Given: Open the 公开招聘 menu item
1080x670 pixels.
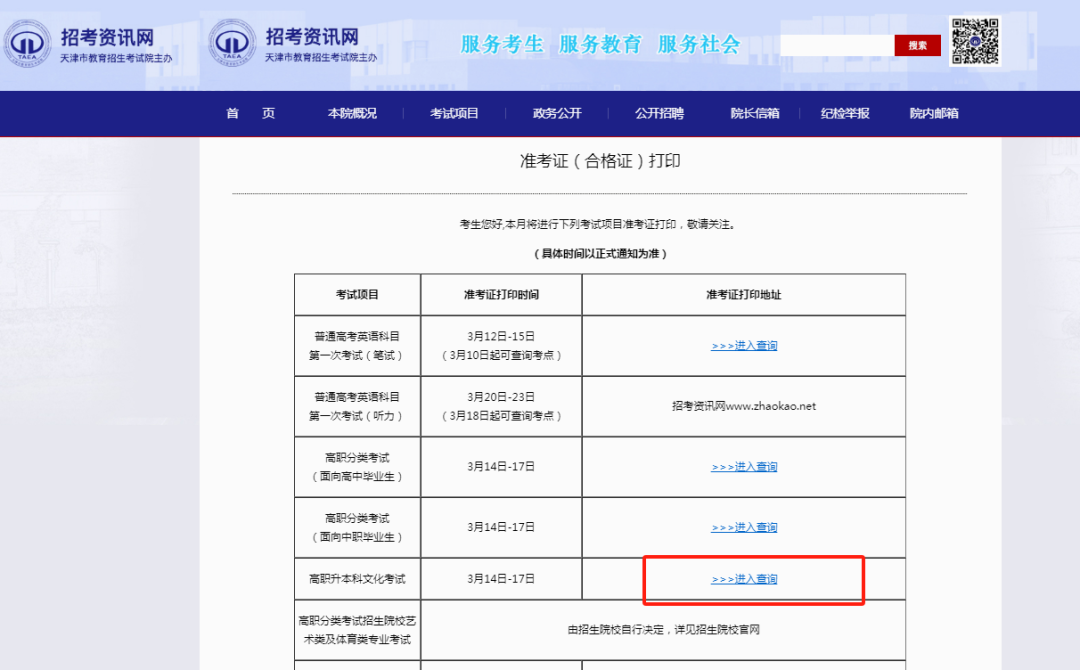Looking at the screenshot, I should click(x=659, y=113).
